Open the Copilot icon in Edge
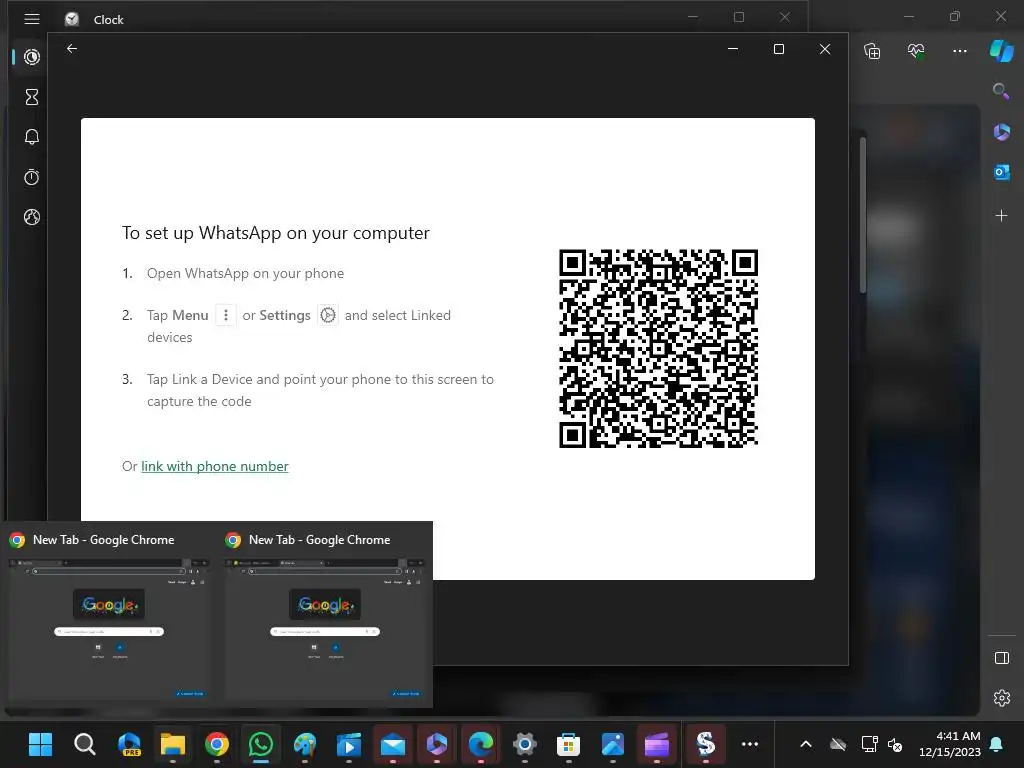 tap(1001, 51)
